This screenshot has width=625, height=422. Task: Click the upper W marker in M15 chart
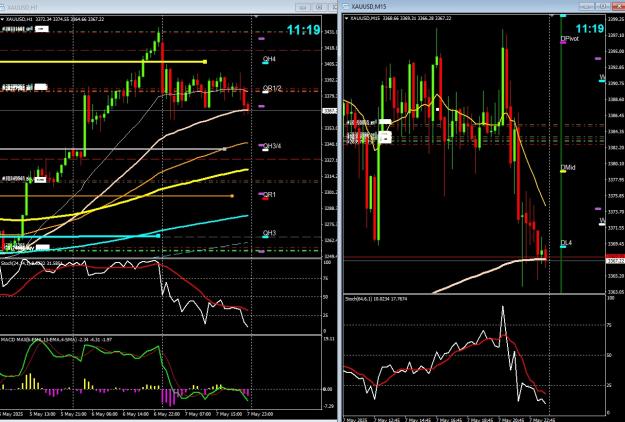pos(602,77)
